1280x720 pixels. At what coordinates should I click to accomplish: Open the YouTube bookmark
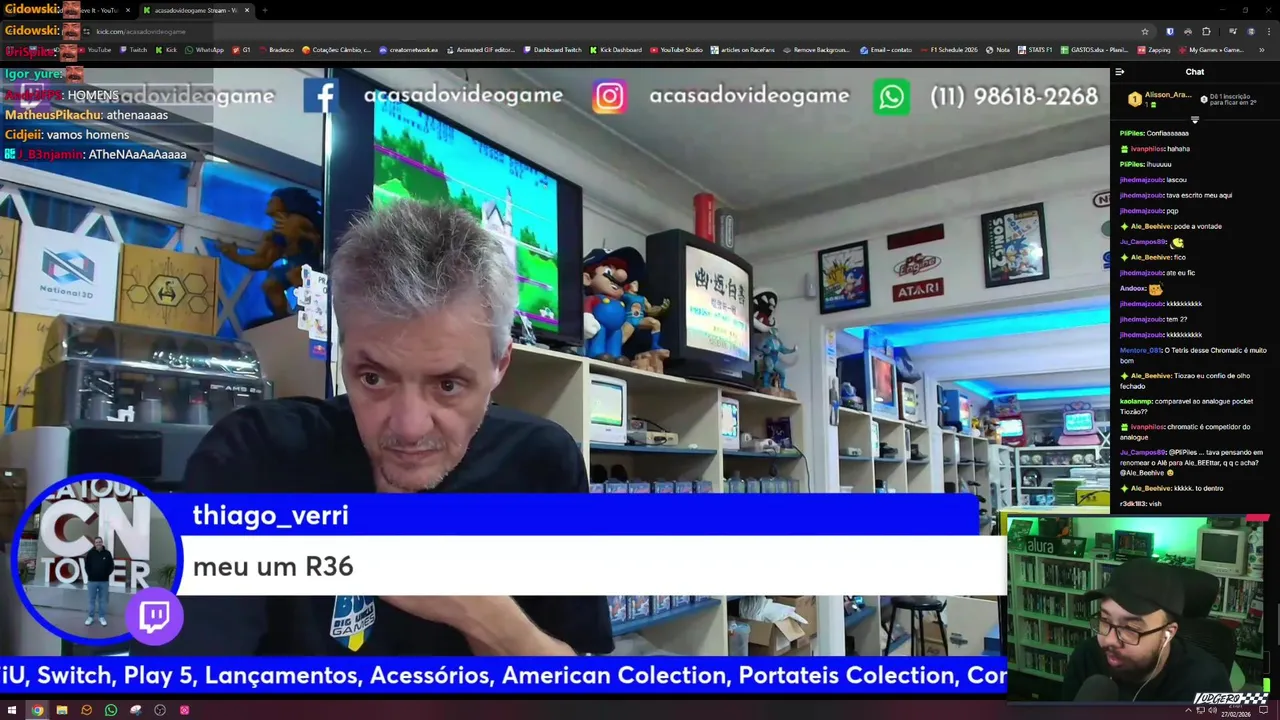pos(95,49)
